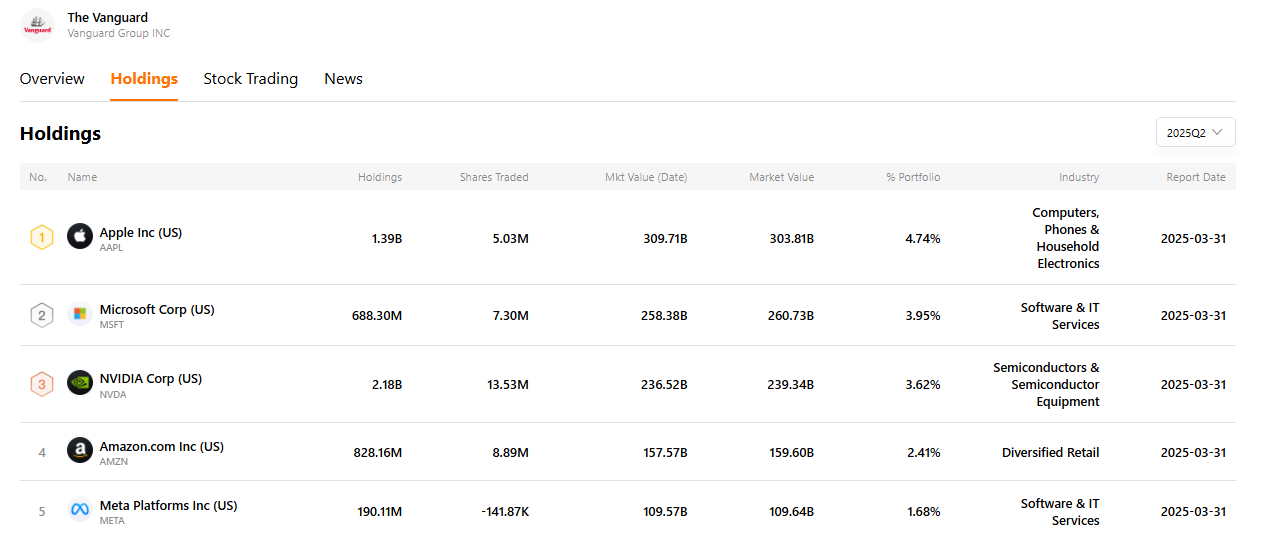1277x538 pixels.
Task: Open the 2025Q2 quarter dropdown
Action: pyautogui.click(x=1195, y=132)
